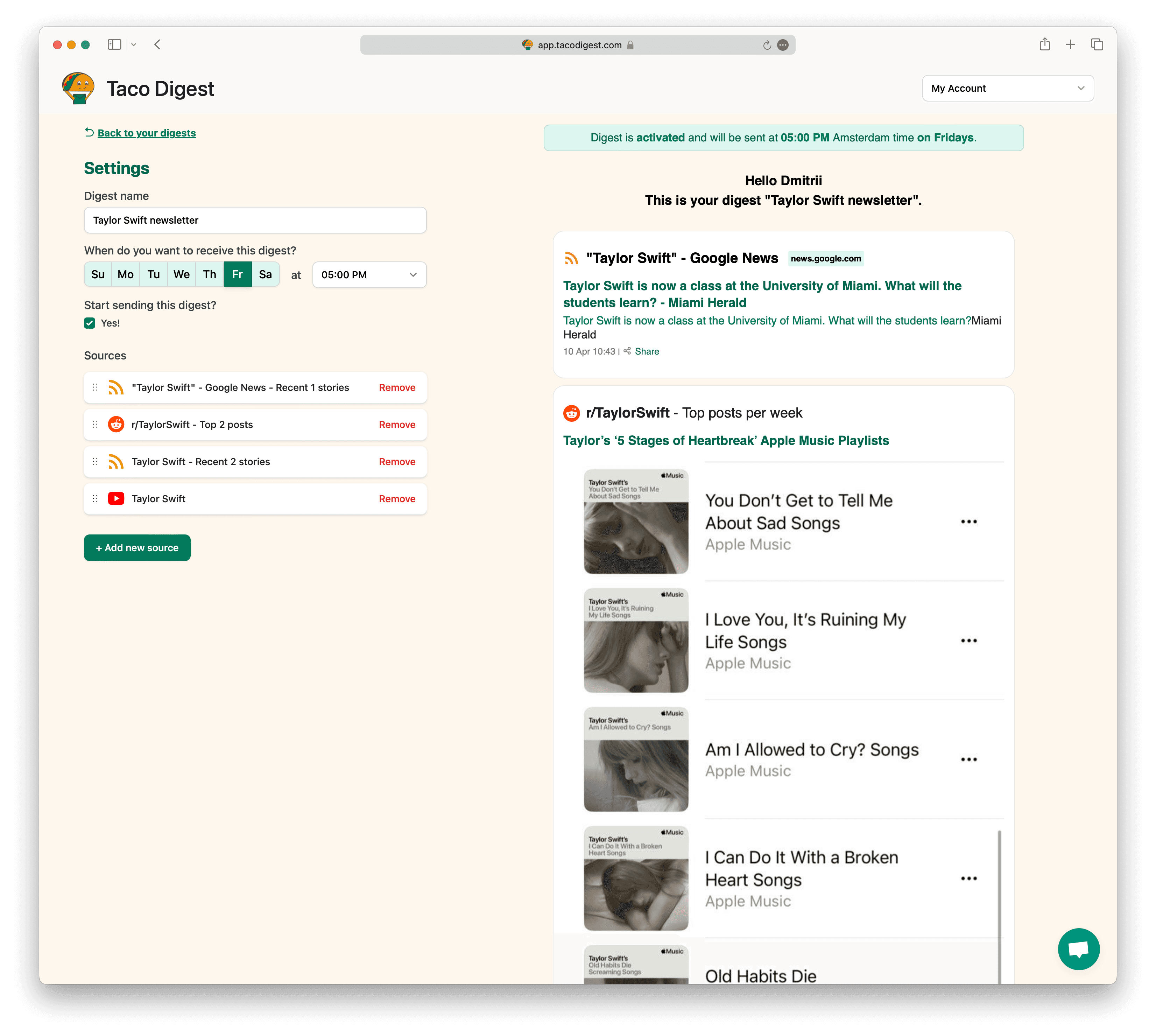This screenshot has height=1036, width=1156.
Task: Toggle Wednesday in delivery days
Action: click(182, 274)
